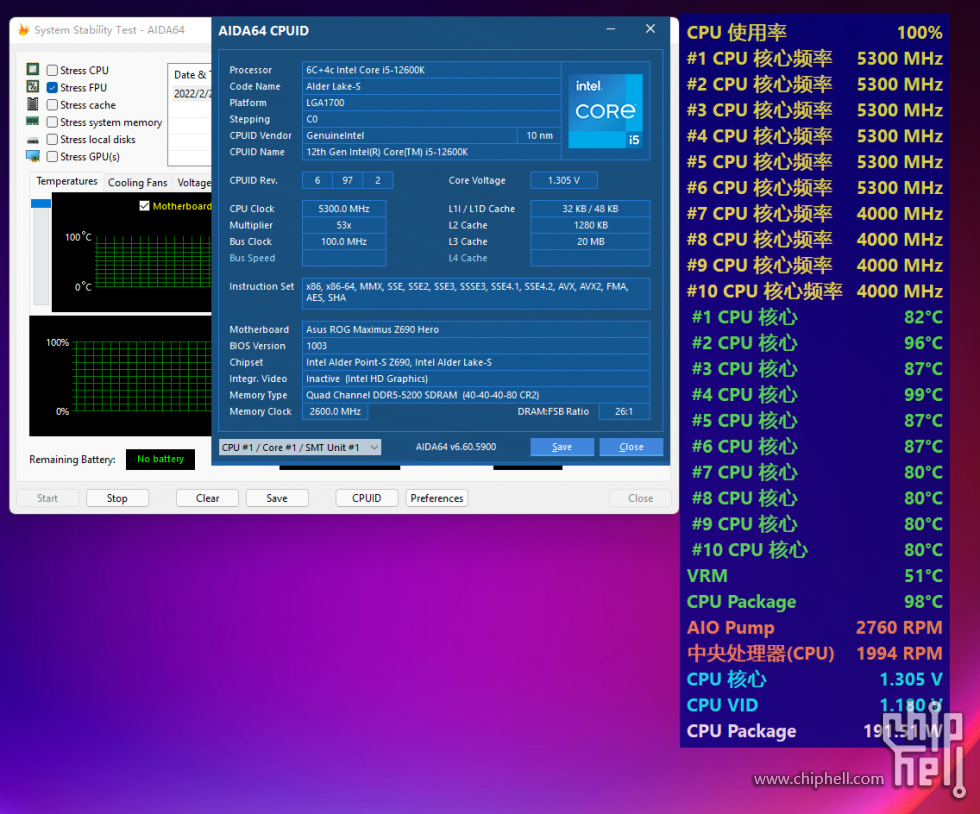Image resolution: width=980 pixels, height=814 pixels.
Task: Click the Platform value LGA1700
Action: (x=431, y=103)
